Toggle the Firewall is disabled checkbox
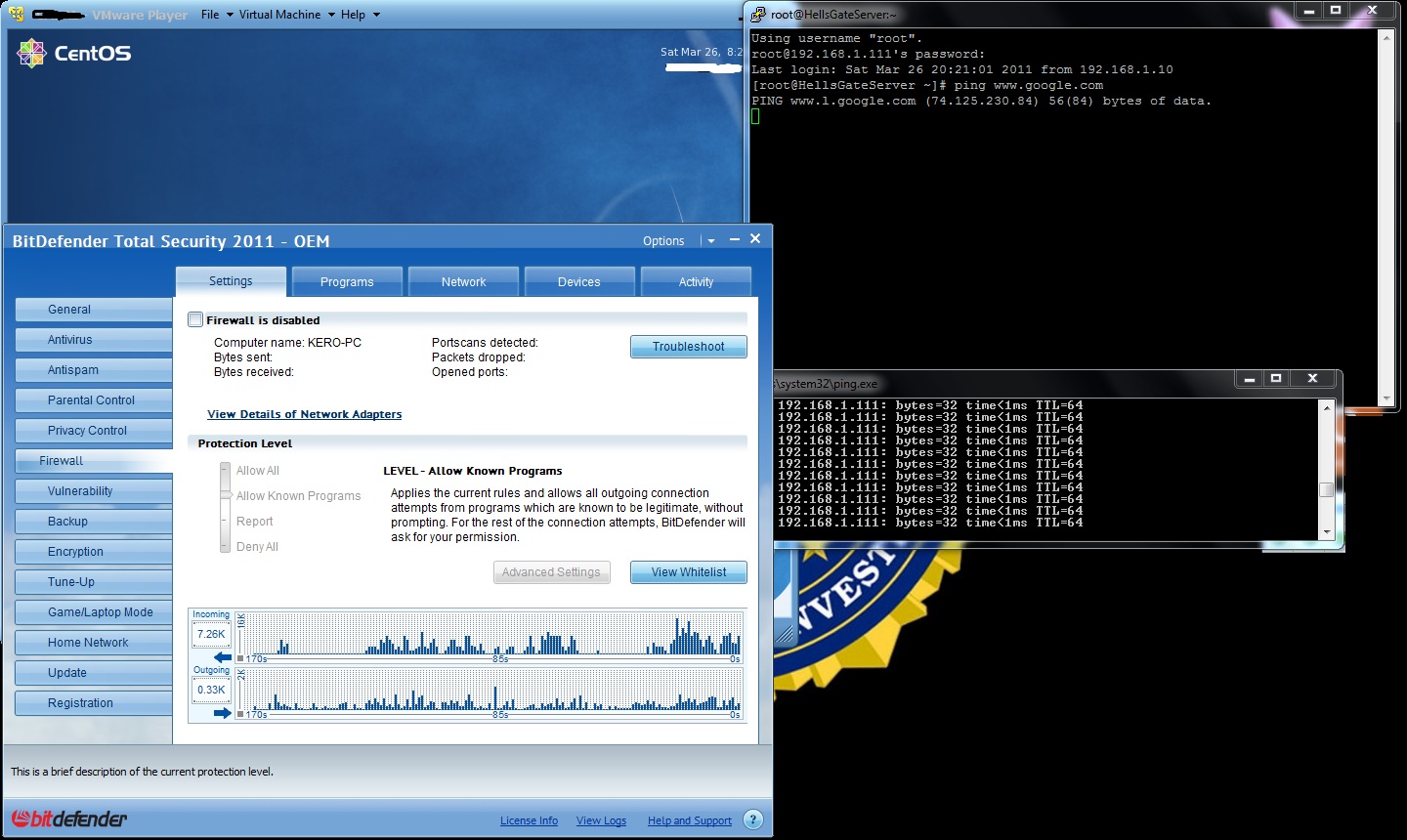This screenshot has height=840, width=1407. pyautogui.click(x=195, y=319)
